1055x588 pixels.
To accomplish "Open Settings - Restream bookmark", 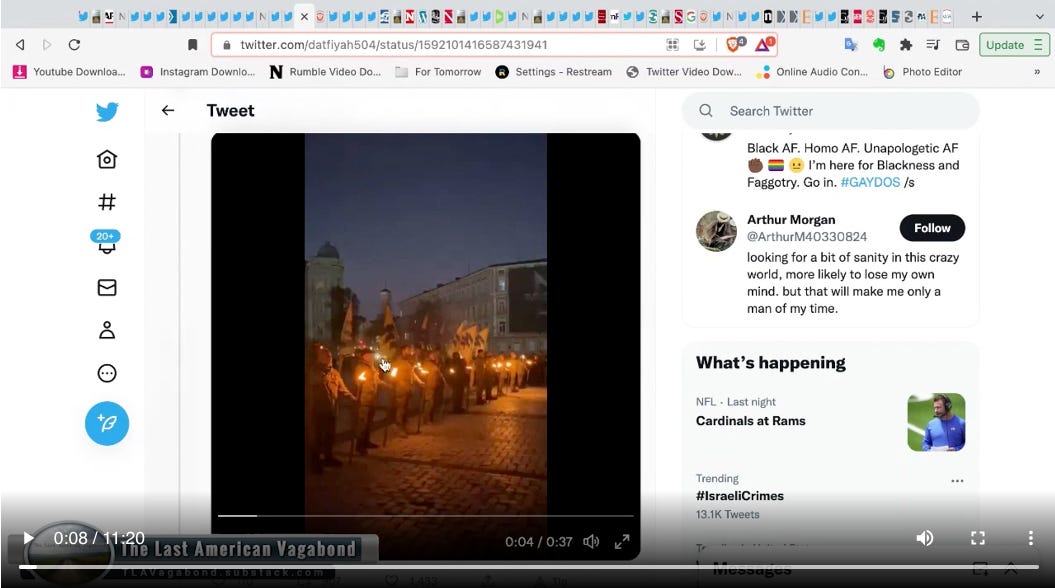I will (554, 72).
